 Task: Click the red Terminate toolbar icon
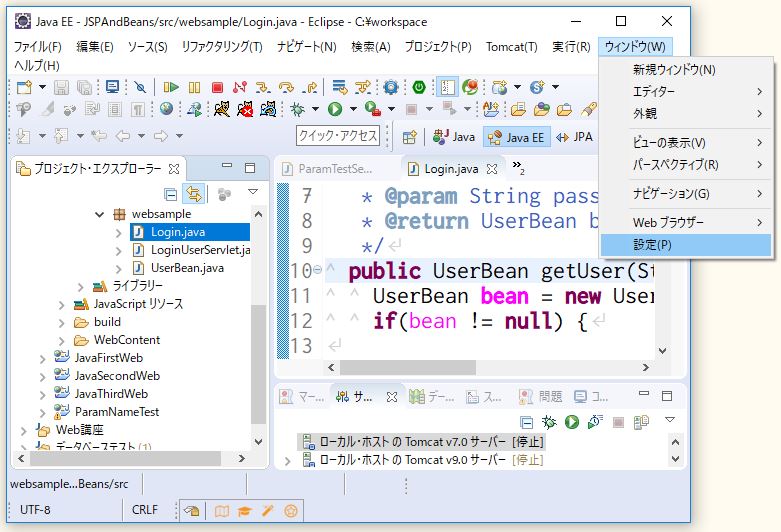pos(217,88)
